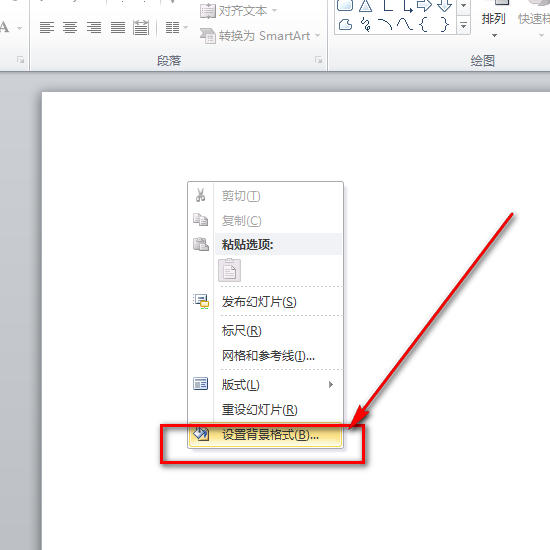
Task: Open the font color dropdown arrow
Action: [19, 28]
